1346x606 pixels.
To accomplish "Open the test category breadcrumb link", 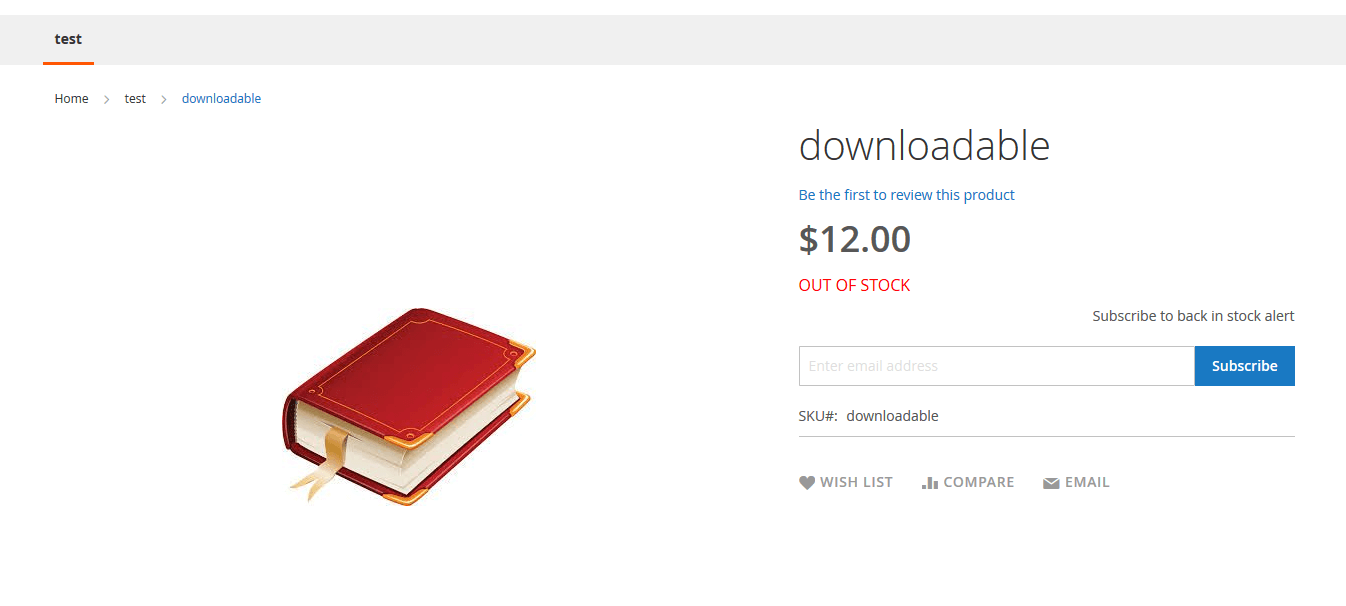I will click(x=135, y=99).
